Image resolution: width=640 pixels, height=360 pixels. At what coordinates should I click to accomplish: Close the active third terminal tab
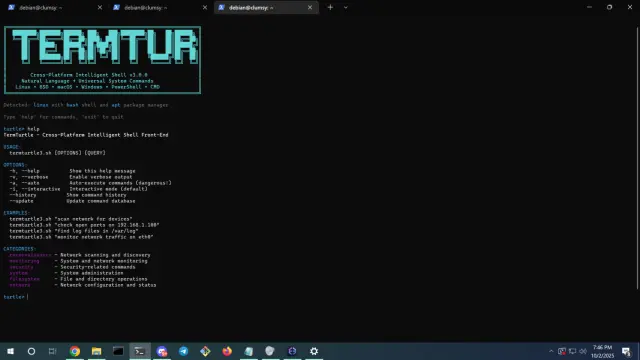tap(310, 7)
